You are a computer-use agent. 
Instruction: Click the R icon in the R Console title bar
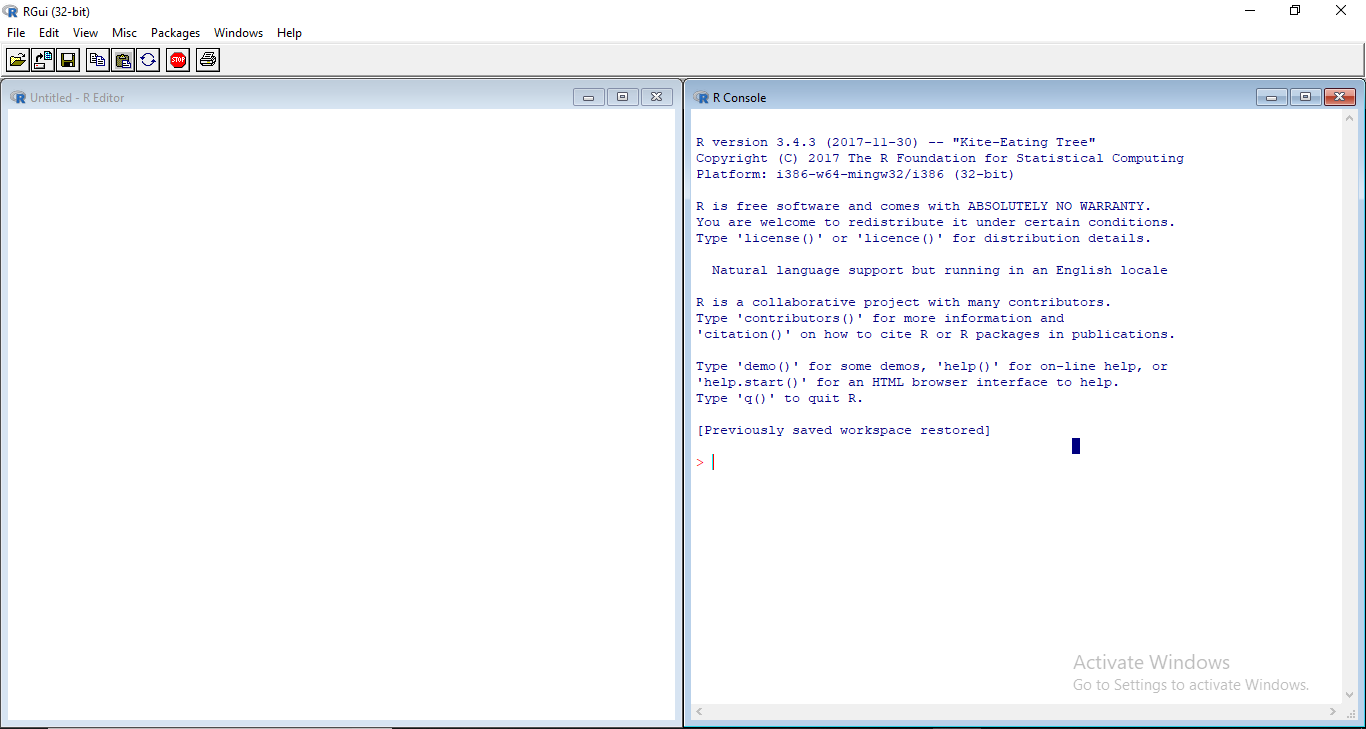coord(701,97)
